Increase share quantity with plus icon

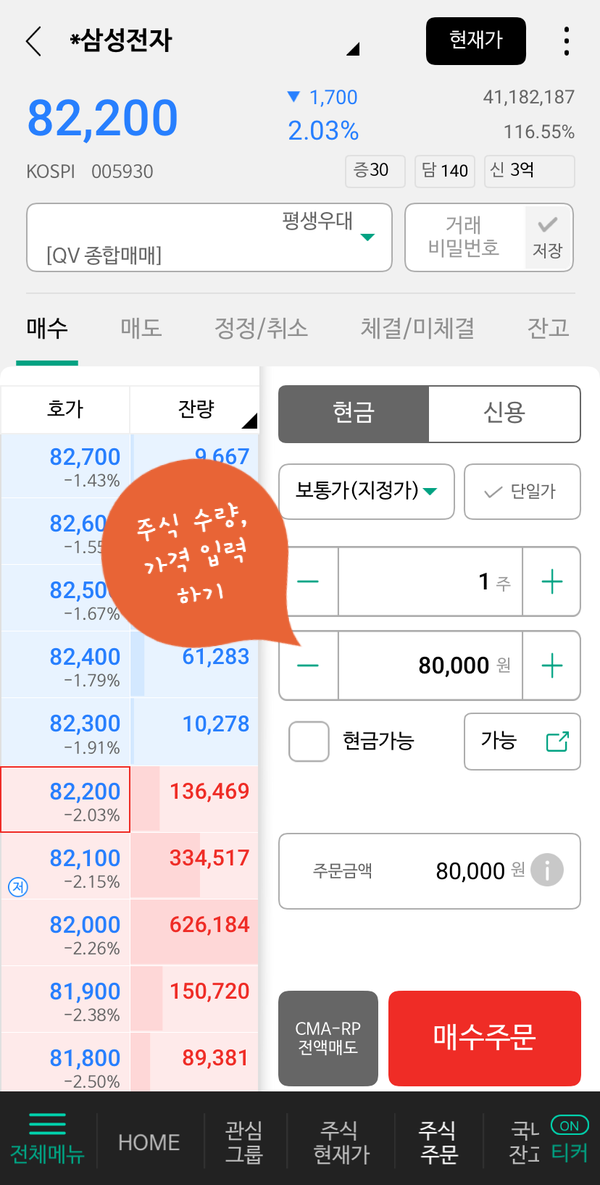[552, 582]
